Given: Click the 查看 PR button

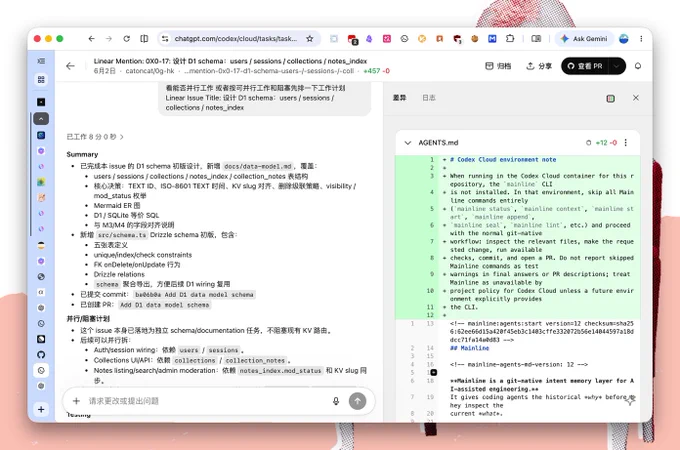Looking at the screenshot, I should point(585,66).
